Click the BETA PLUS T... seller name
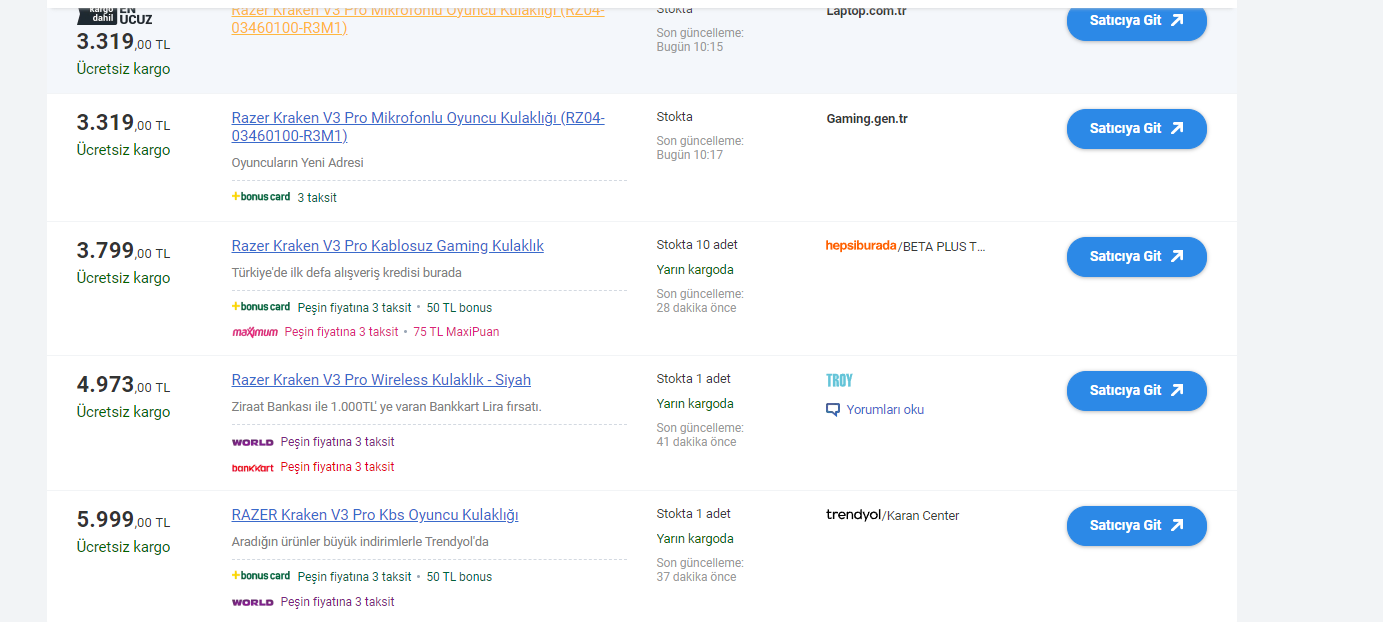Image resolution: width=1383 pixels, height=622 pixels. tap(944, 246)
